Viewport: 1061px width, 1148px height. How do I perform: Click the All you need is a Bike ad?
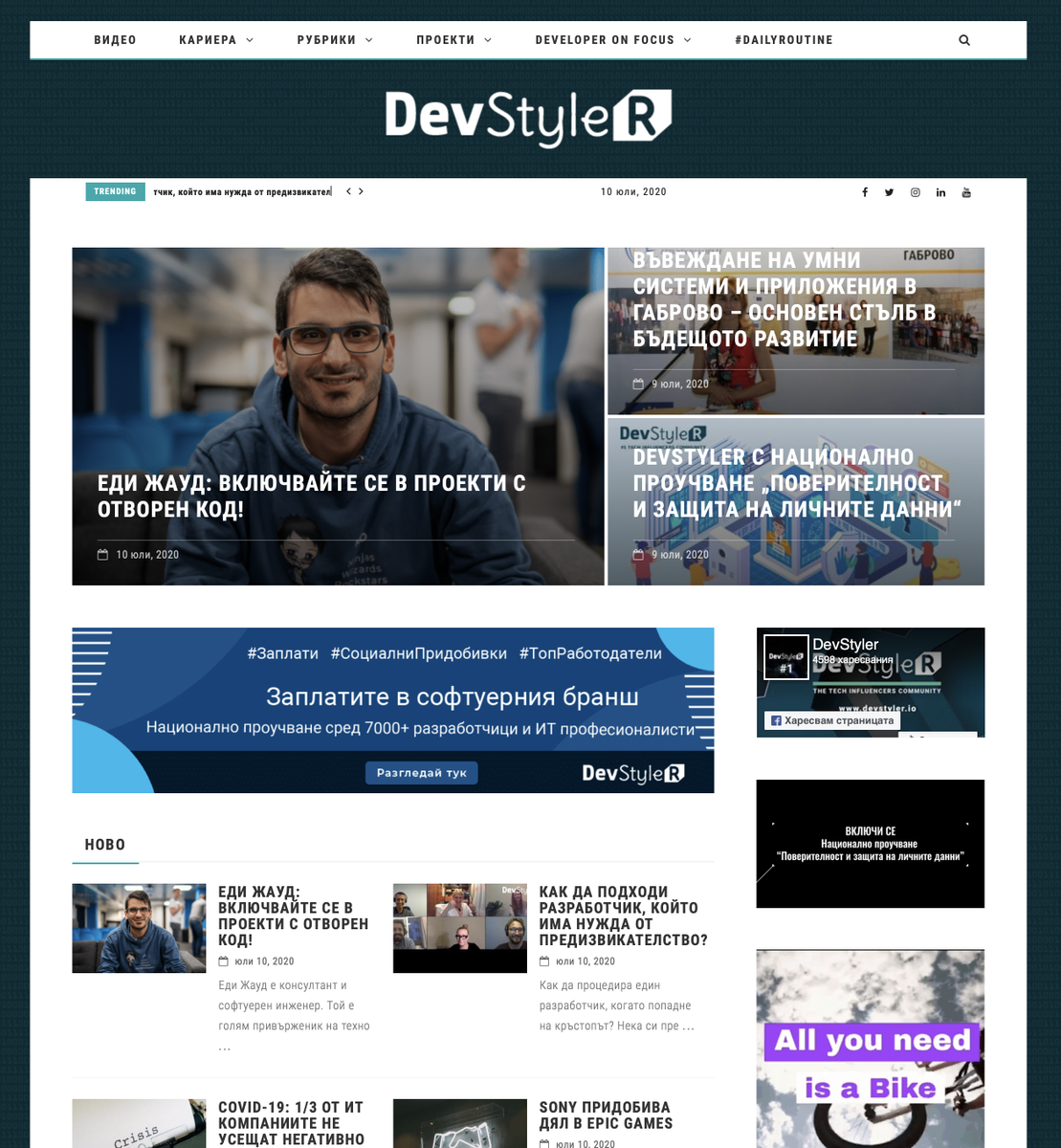point(870,1049)
